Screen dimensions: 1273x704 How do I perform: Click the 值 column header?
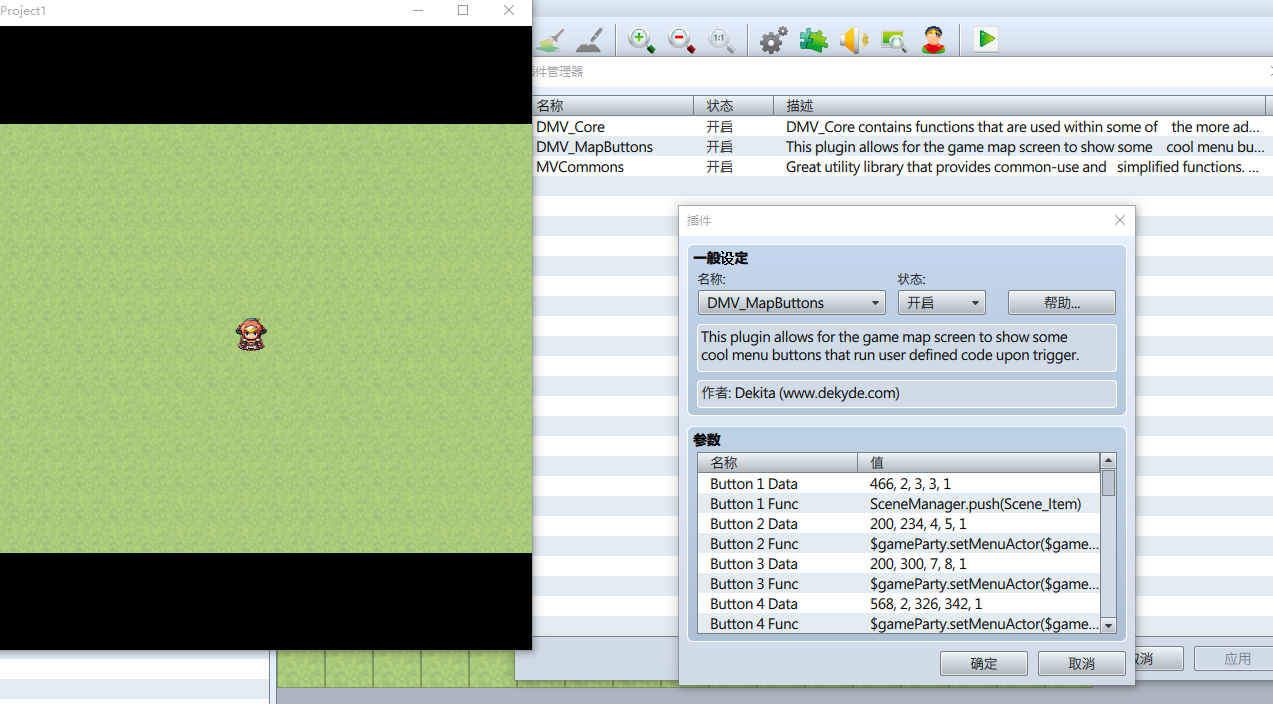[979, 463]
